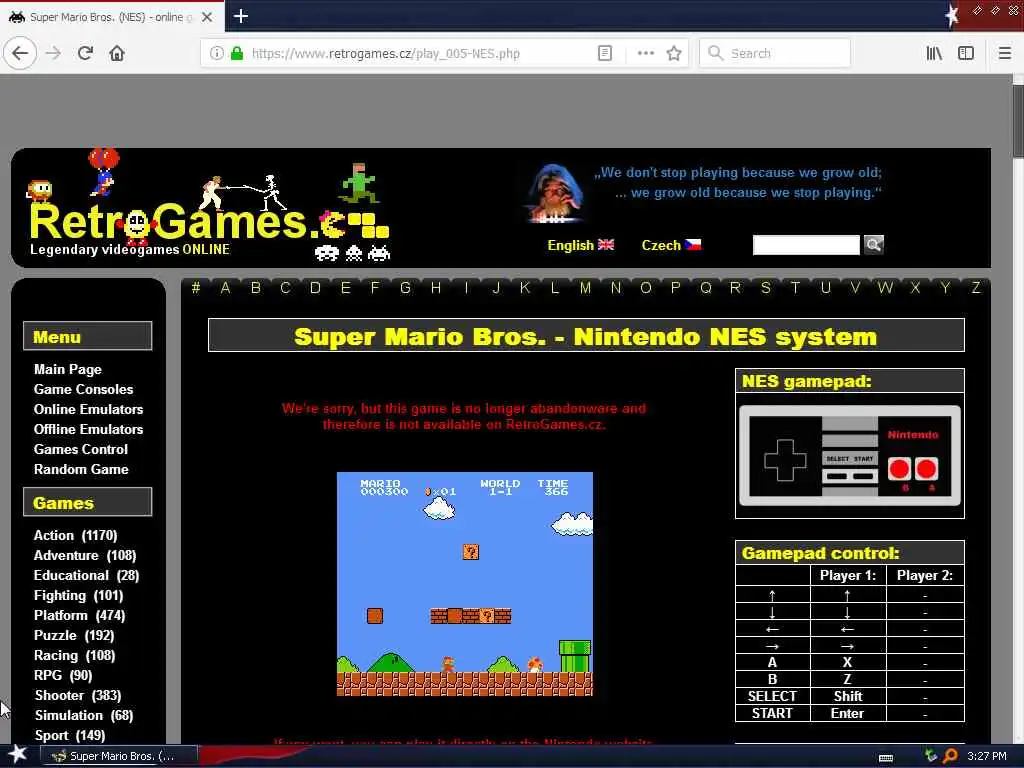Show sidebars icon in browser toolbar
This screenshot has height=768, width=1024.
(966, 53)
